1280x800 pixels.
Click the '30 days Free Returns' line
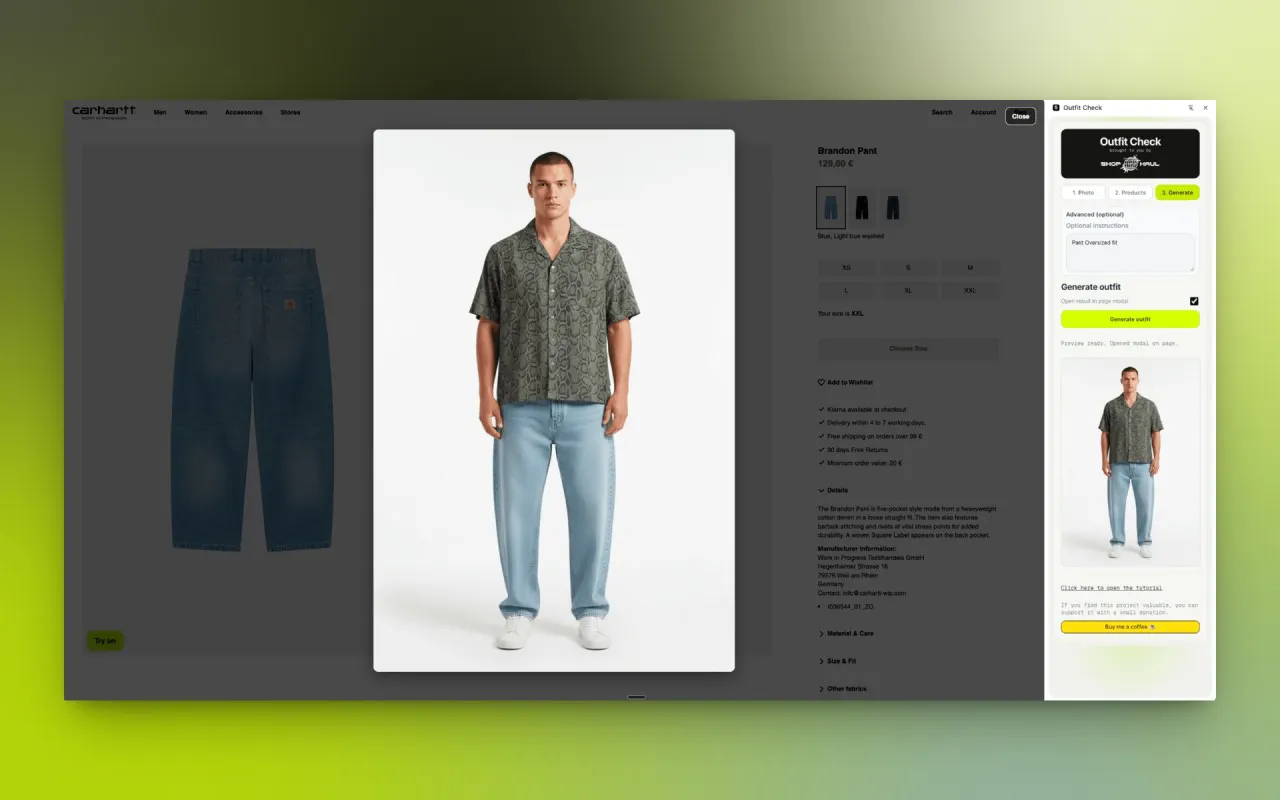click(859, 450)
